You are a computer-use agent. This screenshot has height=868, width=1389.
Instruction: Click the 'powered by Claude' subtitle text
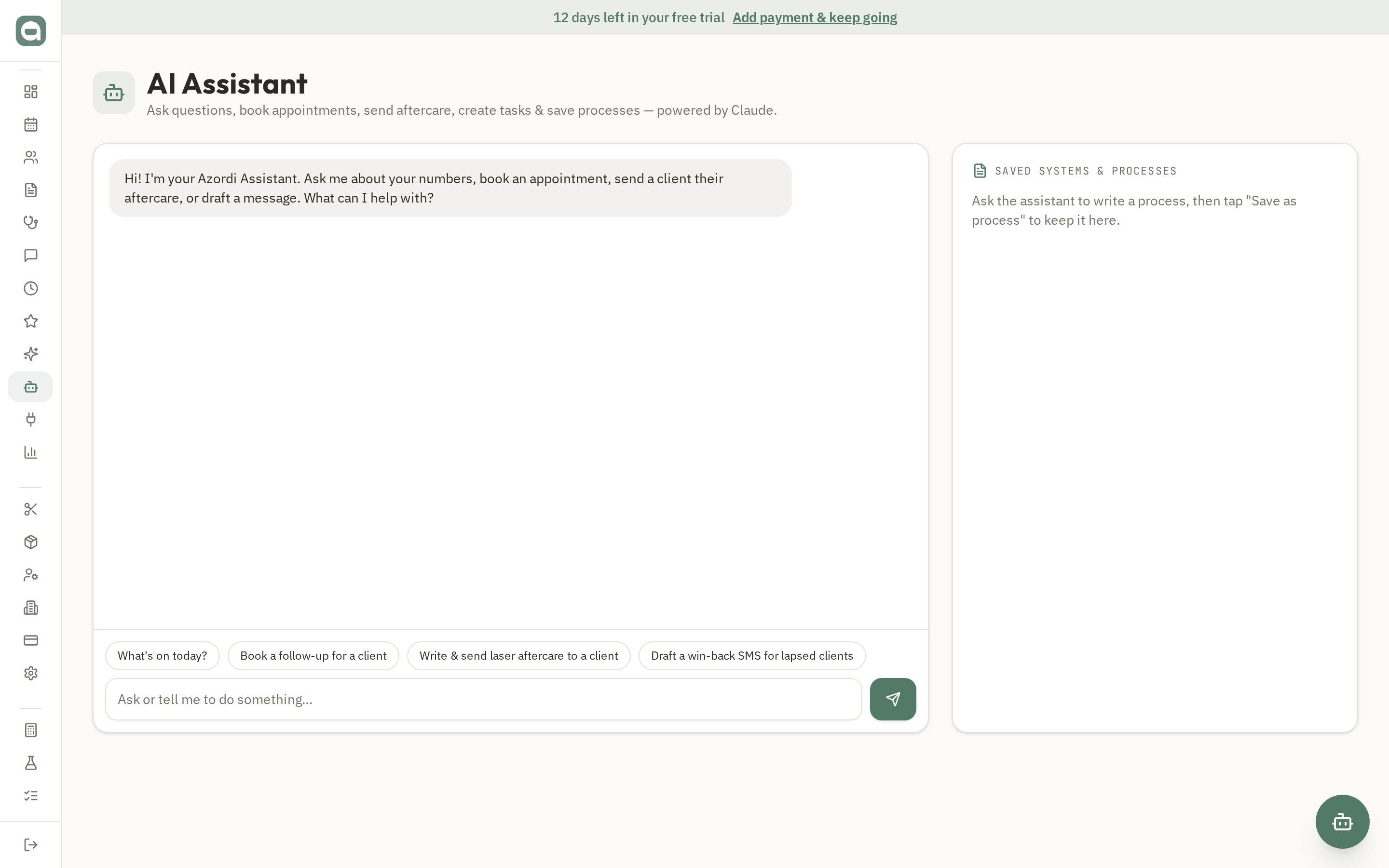716,110
